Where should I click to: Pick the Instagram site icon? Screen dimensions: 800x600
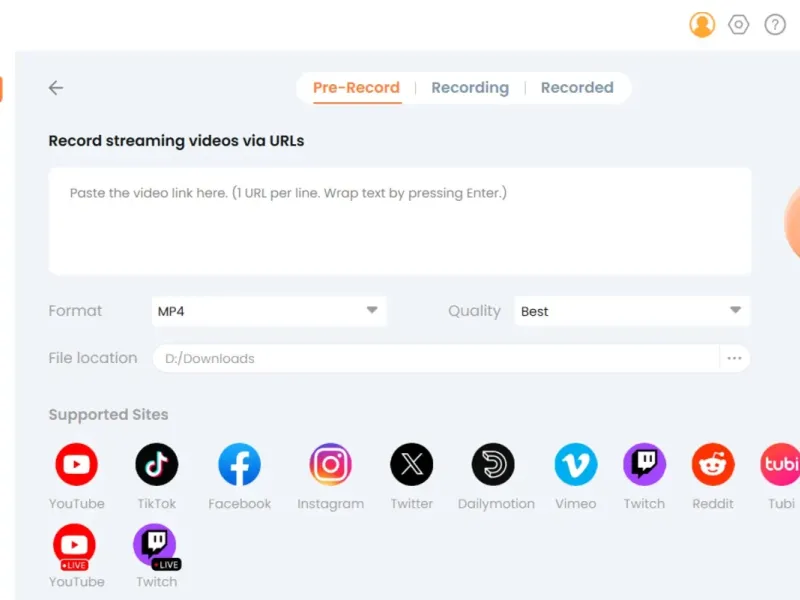pyautogui.click(x=331, y=464)
